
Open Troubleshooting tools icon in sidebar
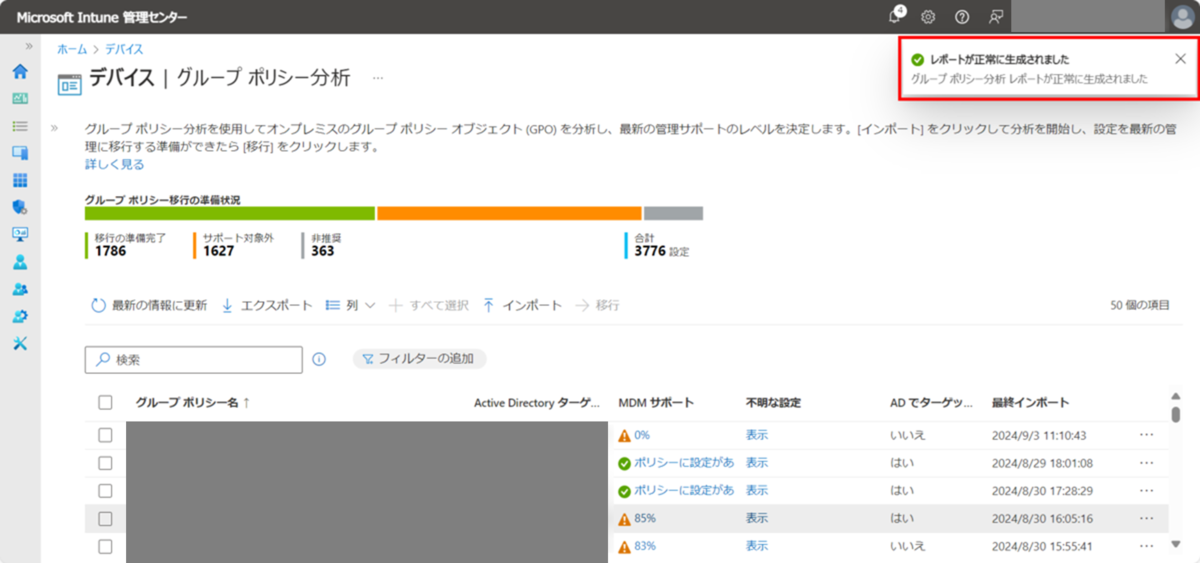[20, 343]
